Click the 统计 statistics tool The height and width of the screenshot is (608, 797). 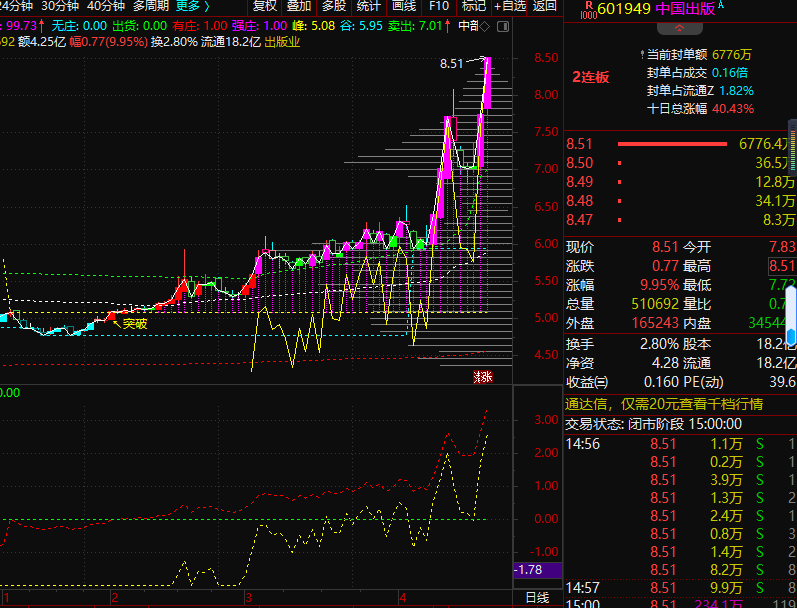[x=368, y=6]
